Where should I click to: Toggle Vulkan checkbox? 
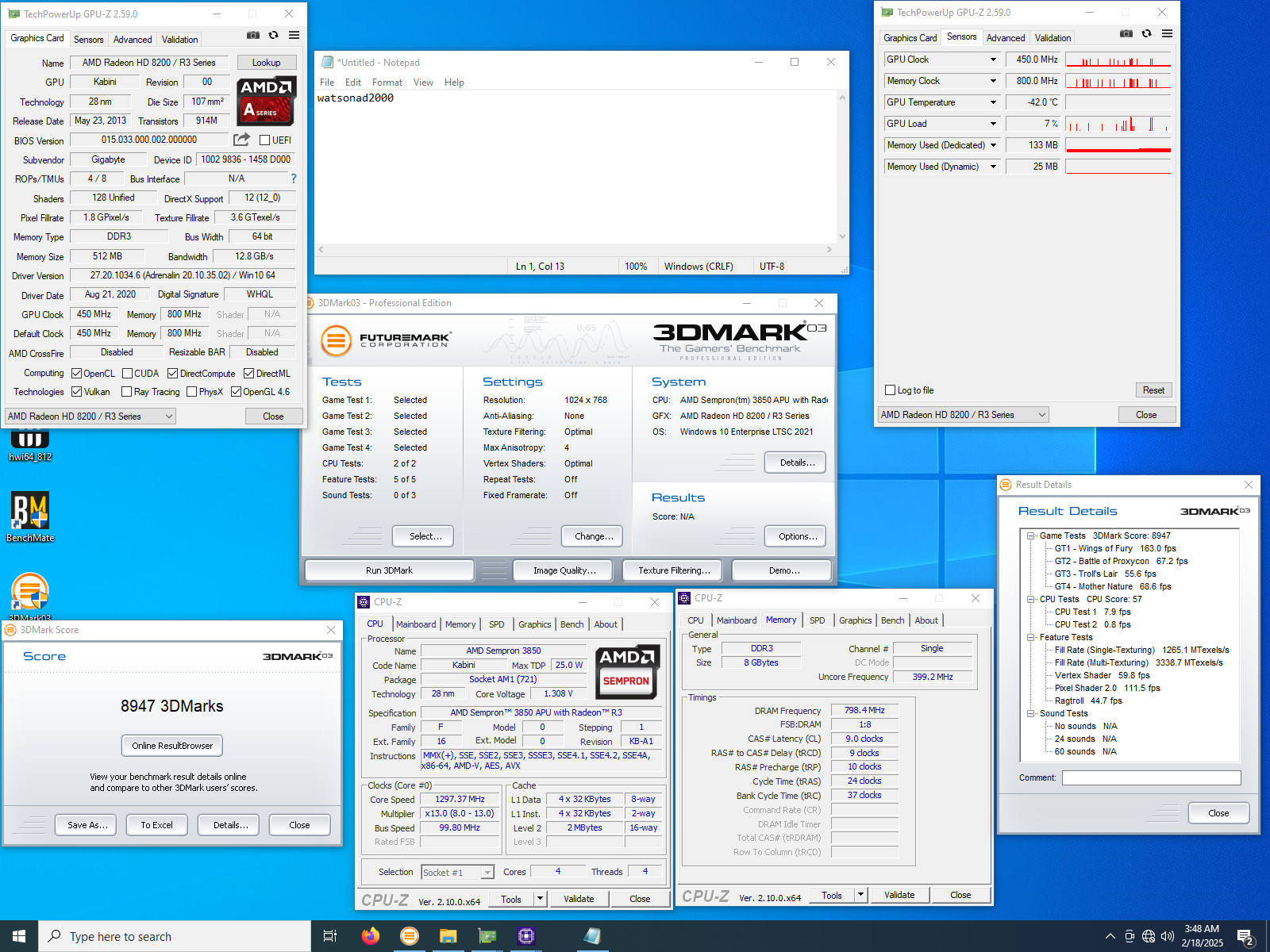77,392
